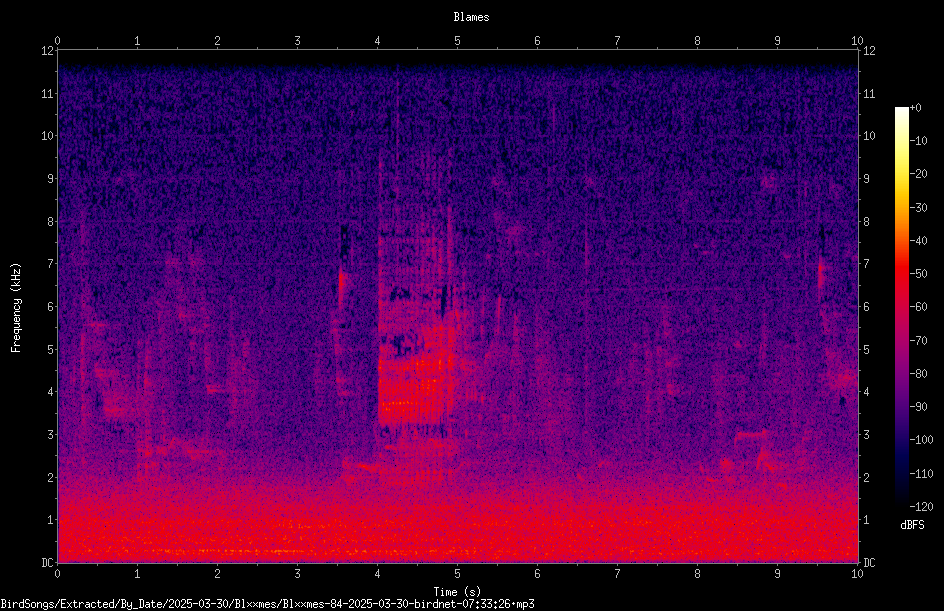Click the "3" label on the left frequency axis

(x=51, y=435)
